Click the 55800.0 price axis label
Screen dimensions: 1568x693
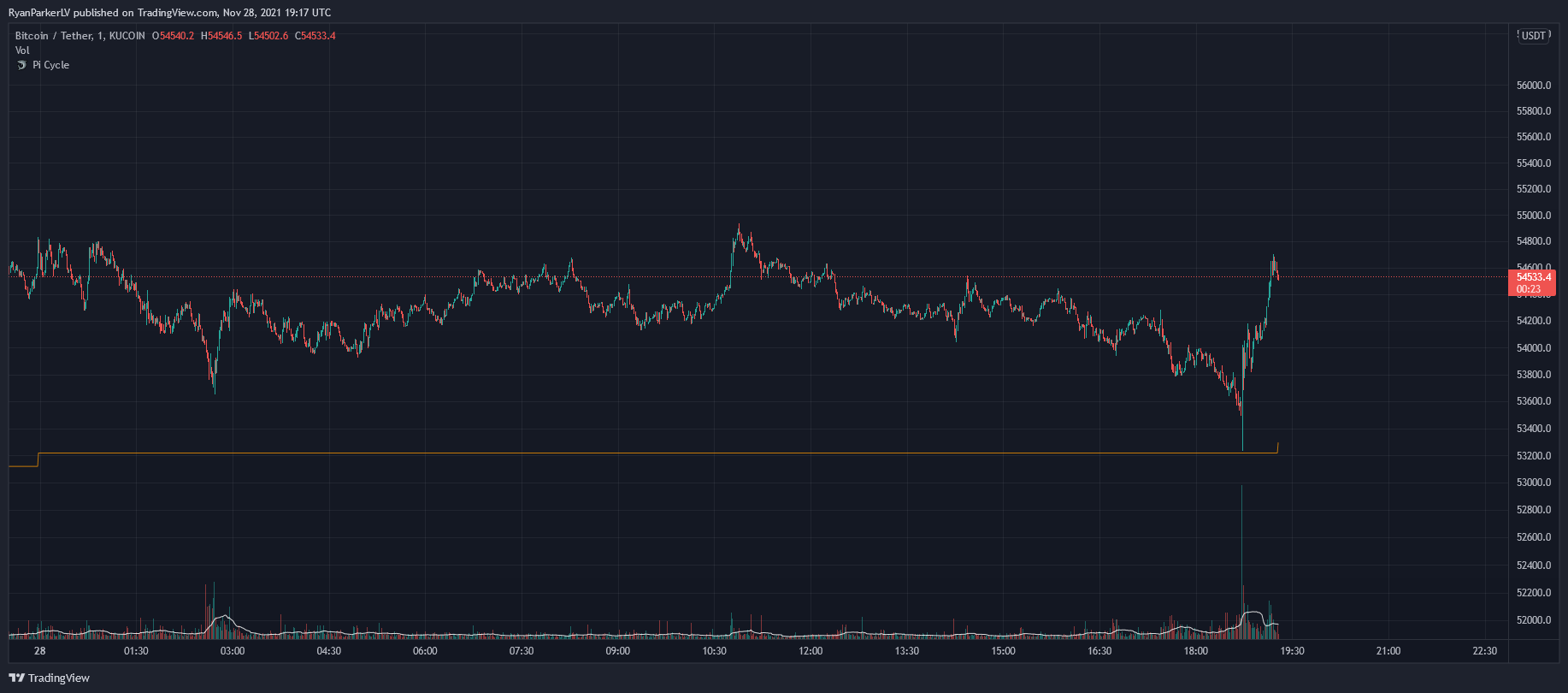coord(1533,111)
